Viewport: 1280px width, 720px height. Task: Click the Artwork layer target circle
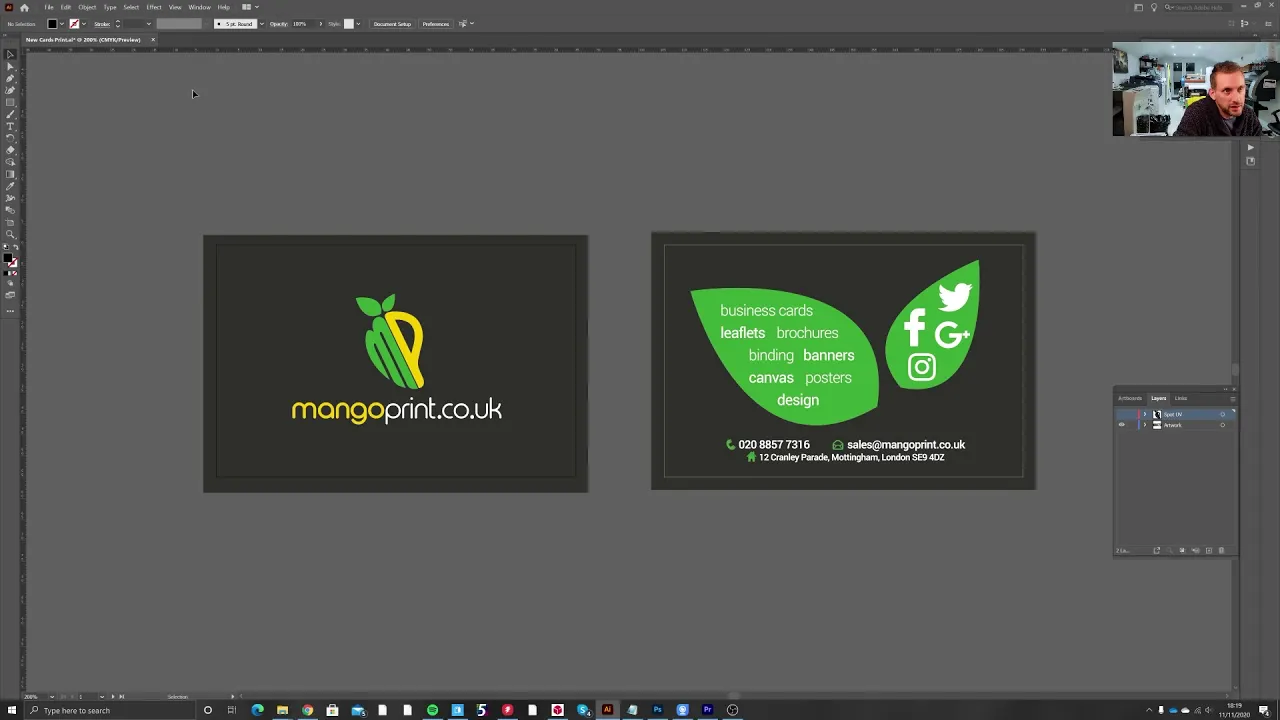[1222, 425]
